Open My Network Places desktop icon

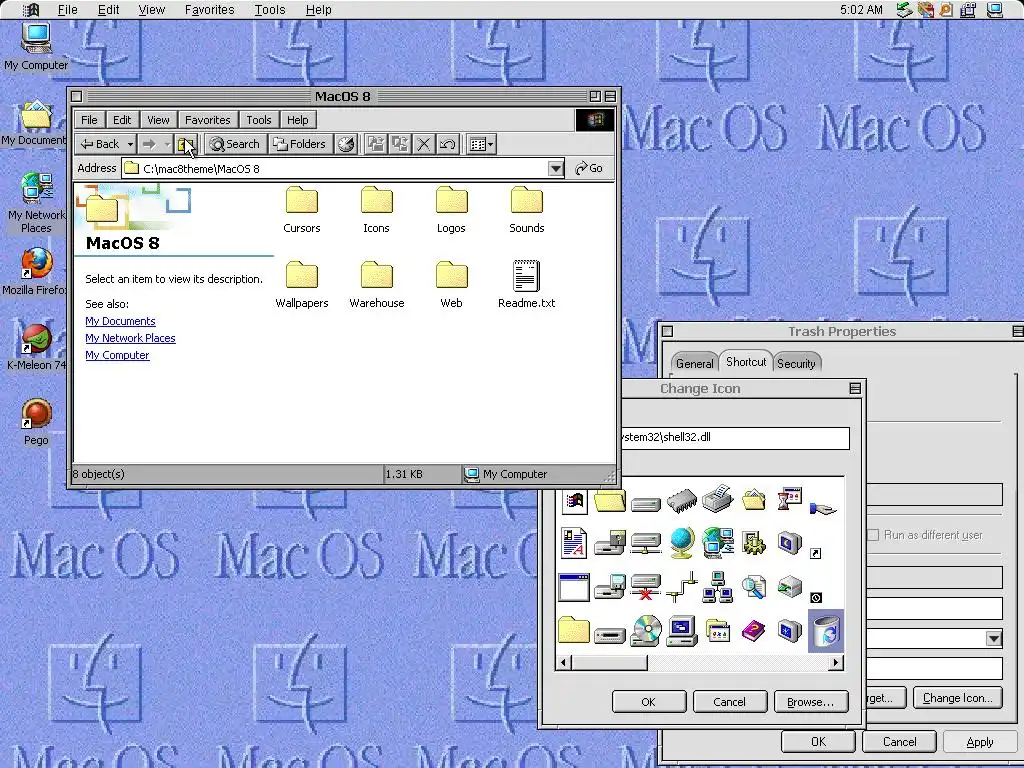36,202
